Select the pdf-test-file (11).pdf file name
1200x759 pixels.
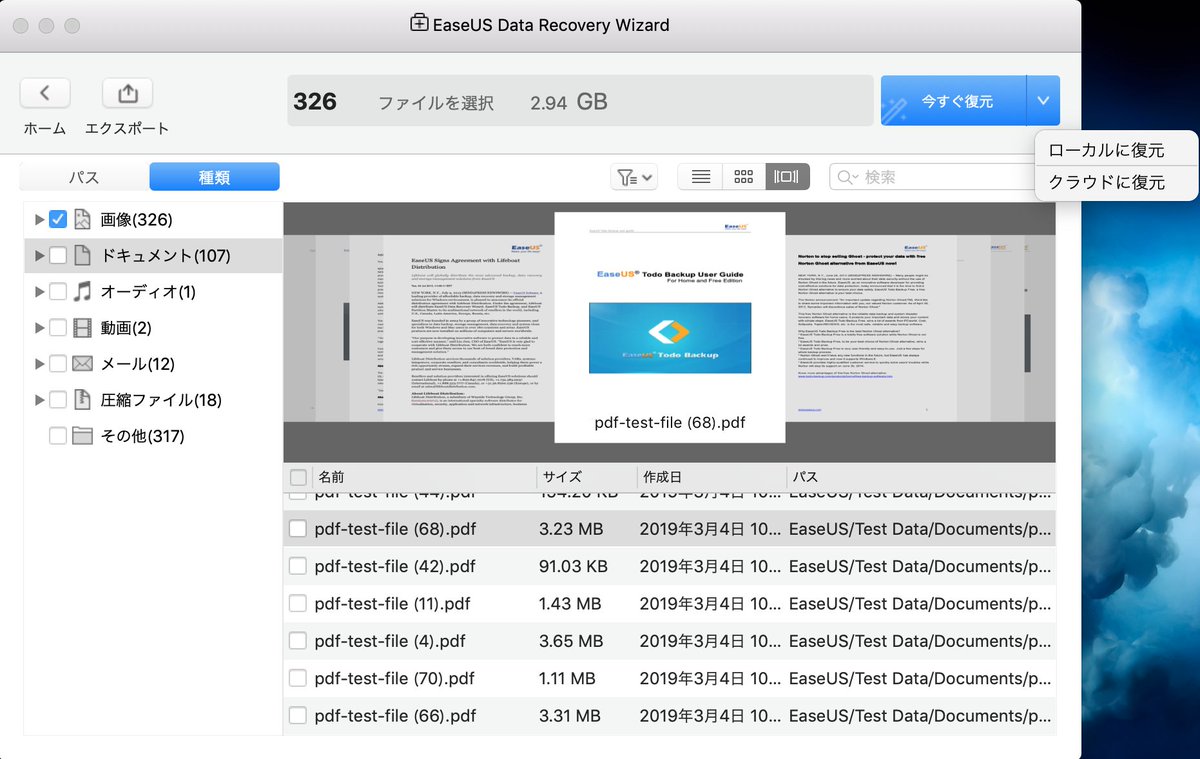(392, 603)
